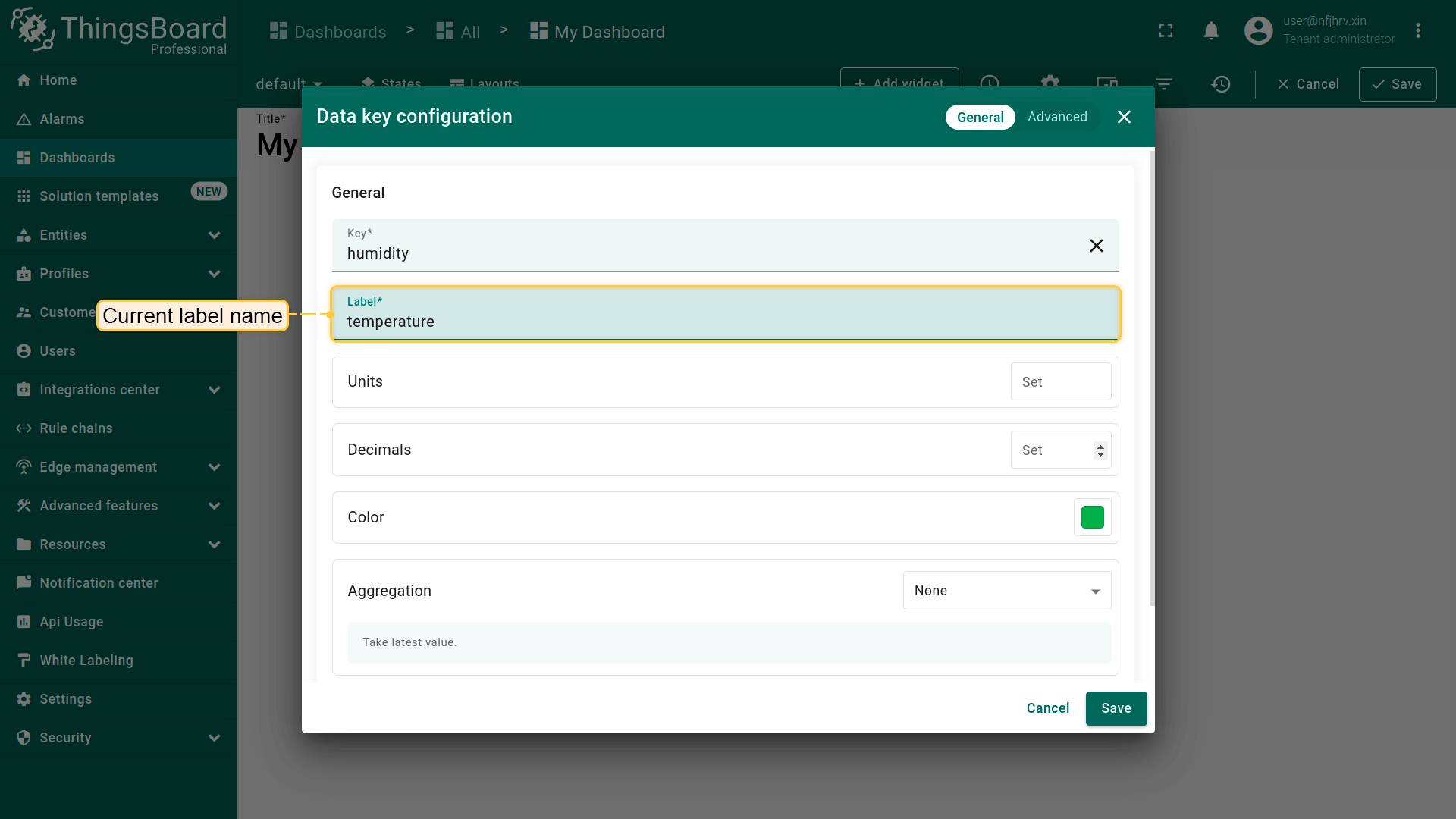Open the Aggregation dropdown
Image resolution: width=1456 pixels, height=819 pixels.
click(1006, 591)
